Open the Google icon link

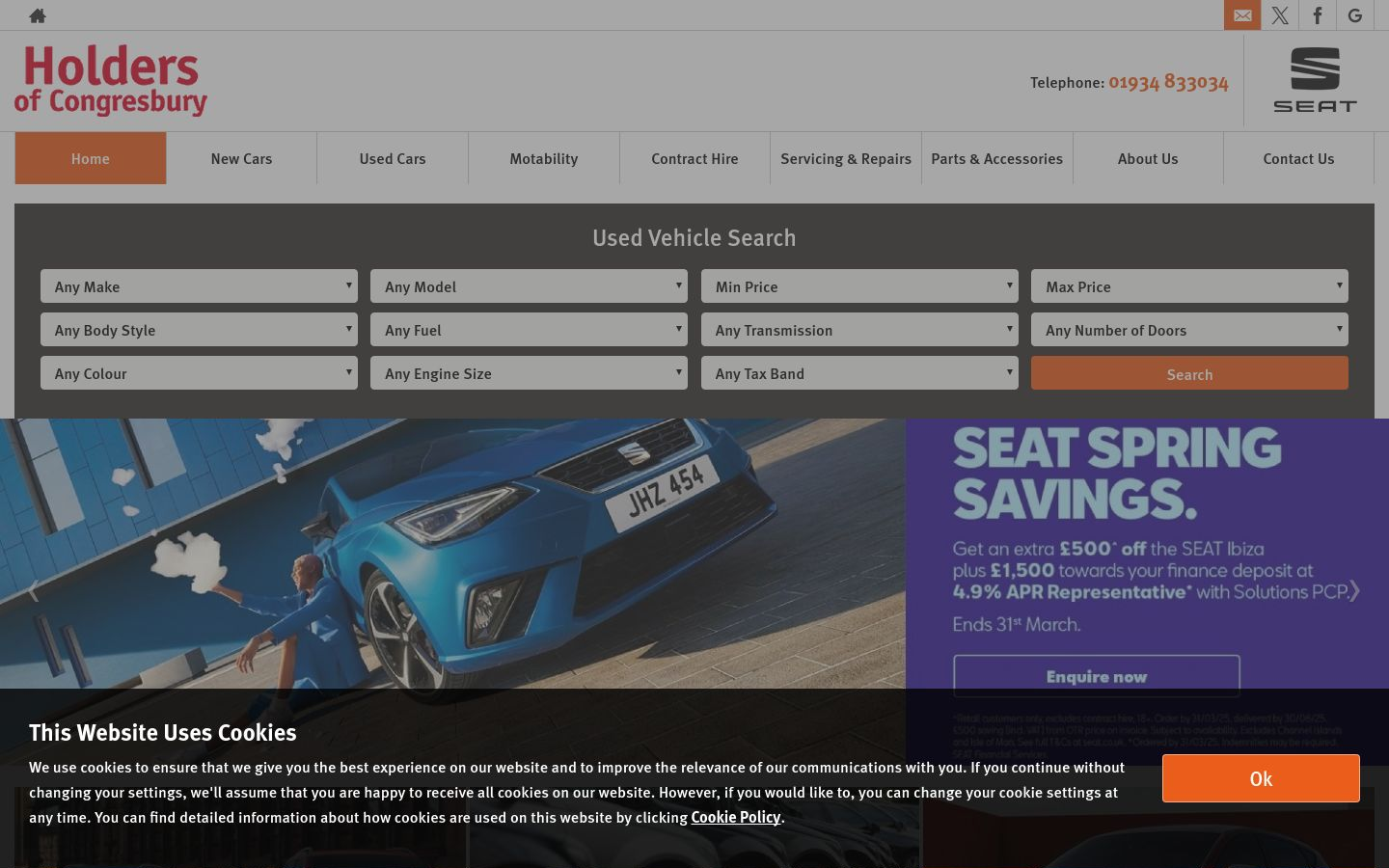click(x=1355, y=15)
